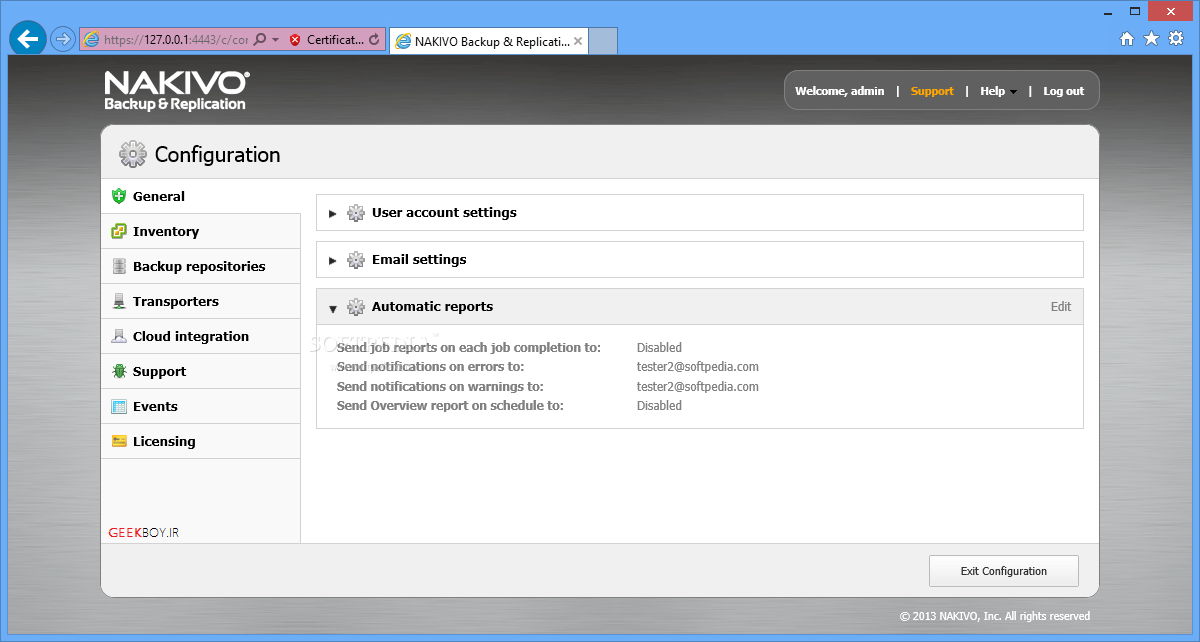1200x642 pixels.
Task: Go to Transporters section
Action: pyautogui.click(x=200, y=301)
